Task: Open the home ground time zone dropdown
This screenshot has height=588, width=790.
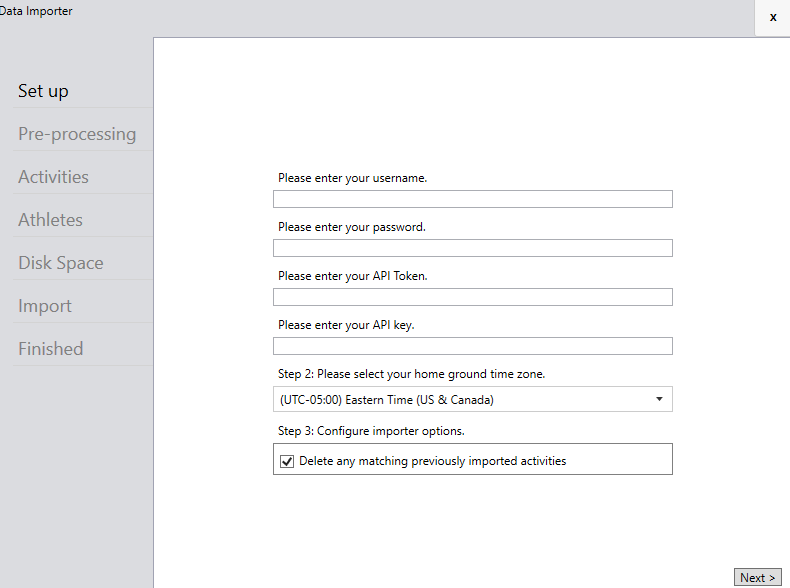Action: pos(473,399)
